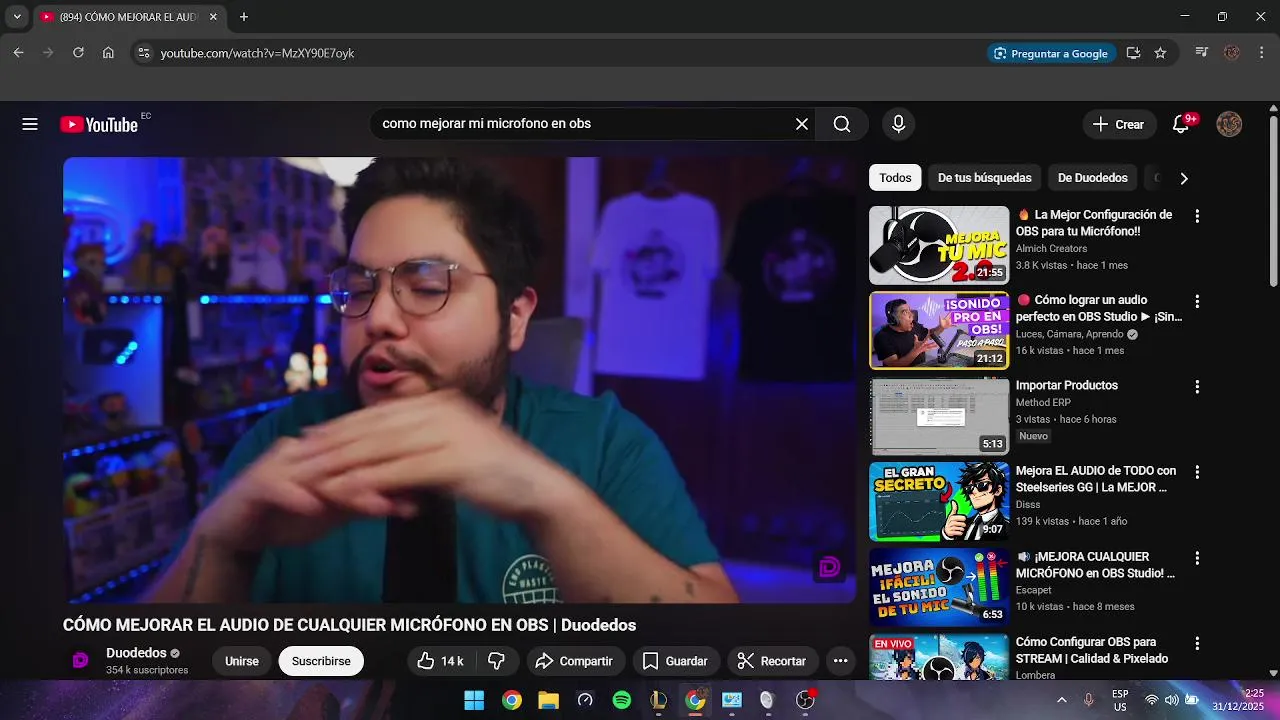This screenshot has width=1280, height=720.
Task: Open the Windows Start menu
Action: (474, 700)
